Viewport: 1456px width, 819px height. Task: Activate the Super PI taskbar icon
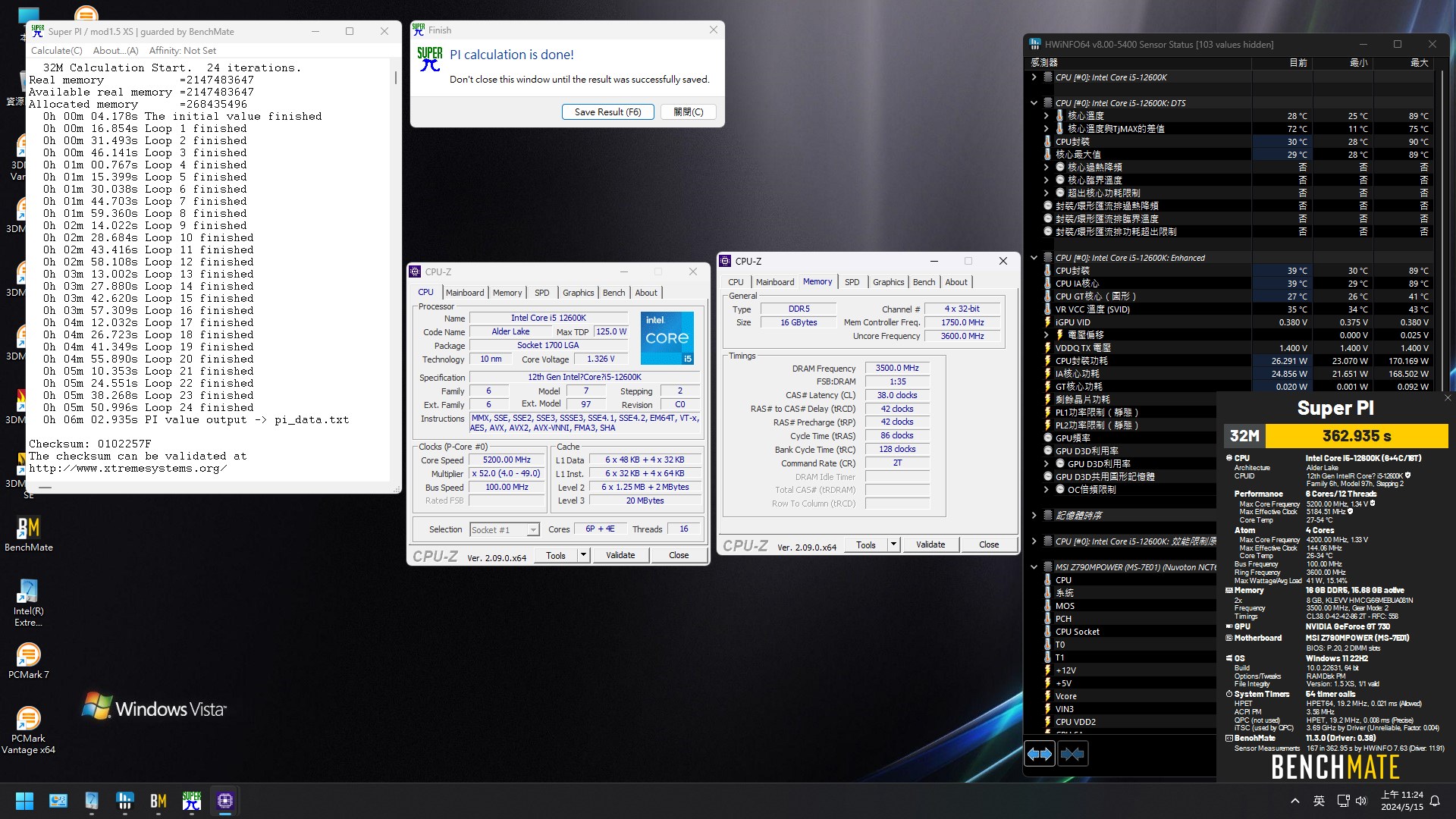coord(192,801)
